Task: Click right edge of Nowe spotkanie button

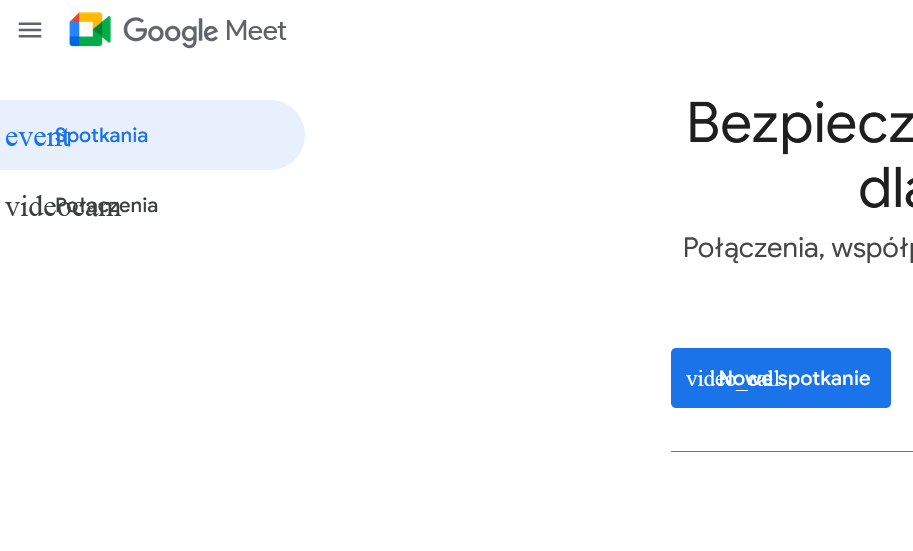Action: [x=882, y=378]
